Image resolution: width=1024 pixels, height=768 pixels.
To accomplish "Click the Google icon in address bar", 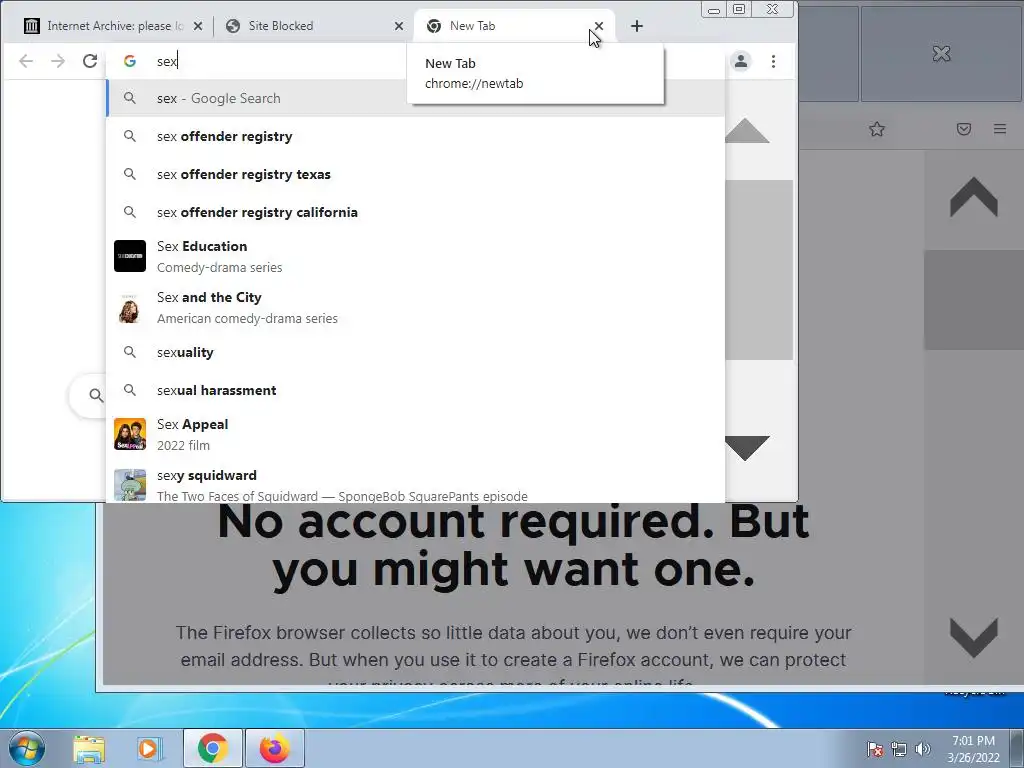I will (130, 61).
